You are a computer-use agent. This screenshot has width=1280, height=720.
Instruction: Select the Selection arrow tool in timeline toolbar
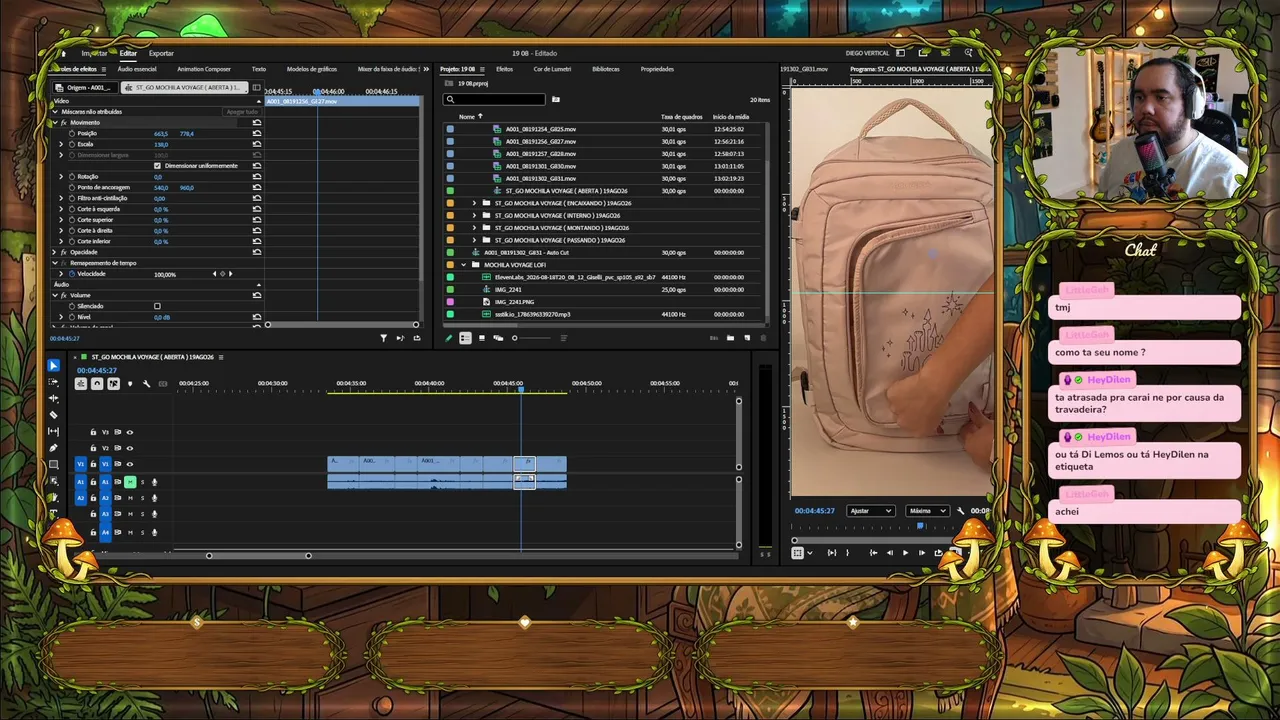pyautogui.click(x=54, y=366)
